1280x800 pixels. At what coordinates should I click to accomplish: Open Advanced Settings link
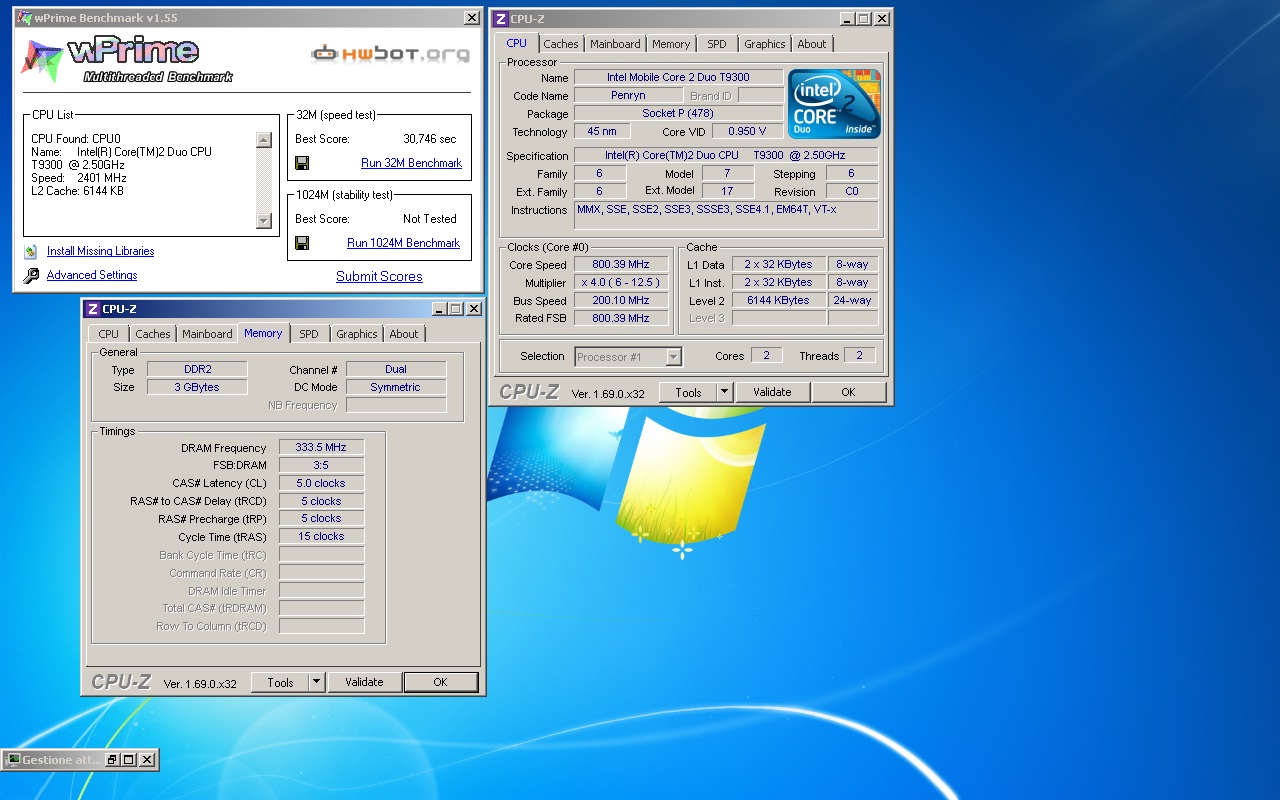92,275
